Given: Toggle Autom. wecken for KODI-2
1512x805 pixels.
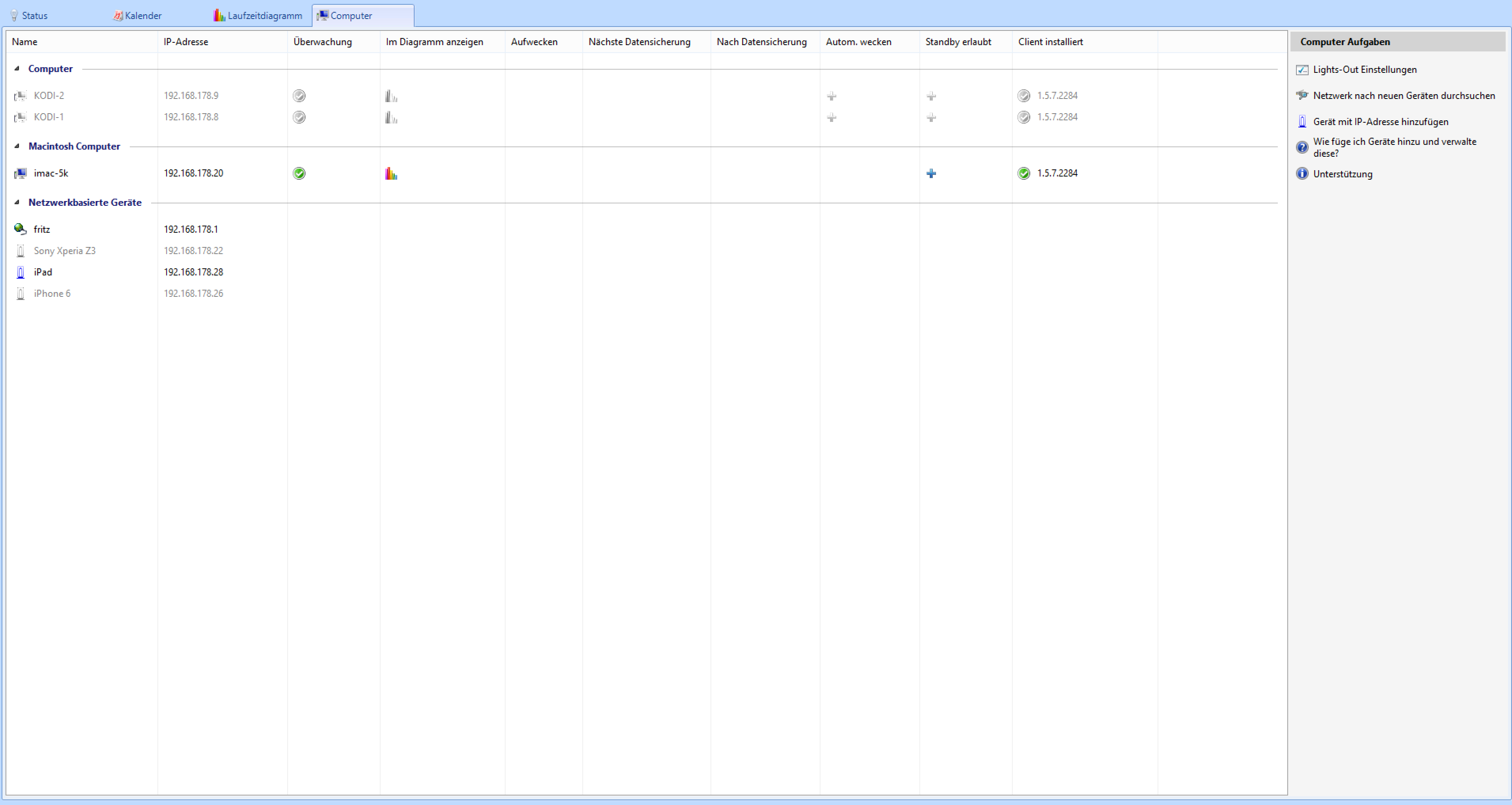Looking at the screenshot, I should tap(832, 96).
